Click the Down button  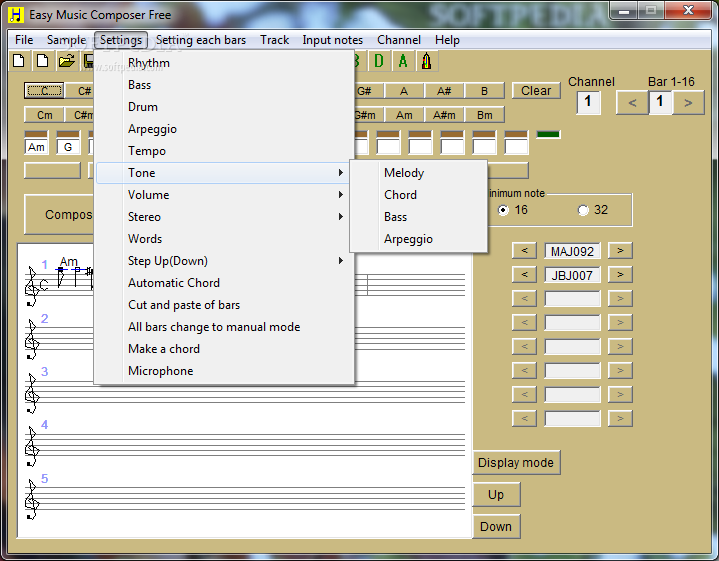[496, 526]
